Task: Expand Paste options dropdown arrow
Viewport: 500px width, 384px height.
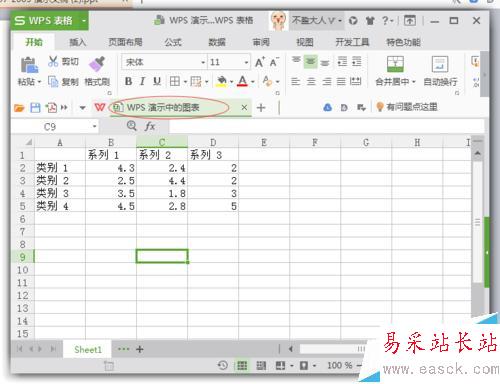Action: [x=39, y=82]
